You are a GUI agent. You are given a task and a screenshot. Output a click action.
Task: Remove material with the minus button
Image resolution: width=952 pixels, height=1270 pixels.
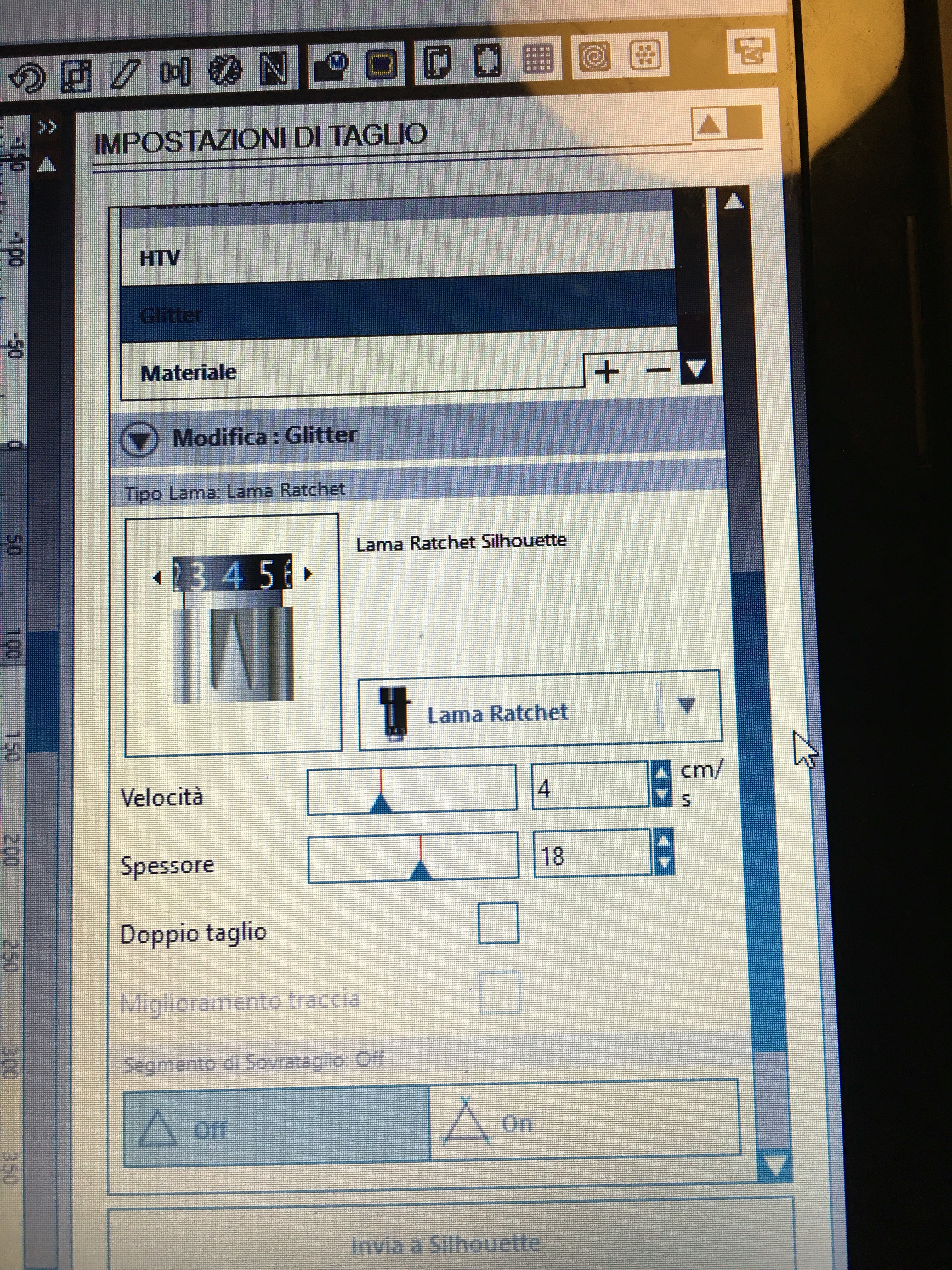(x=658, y=370)
